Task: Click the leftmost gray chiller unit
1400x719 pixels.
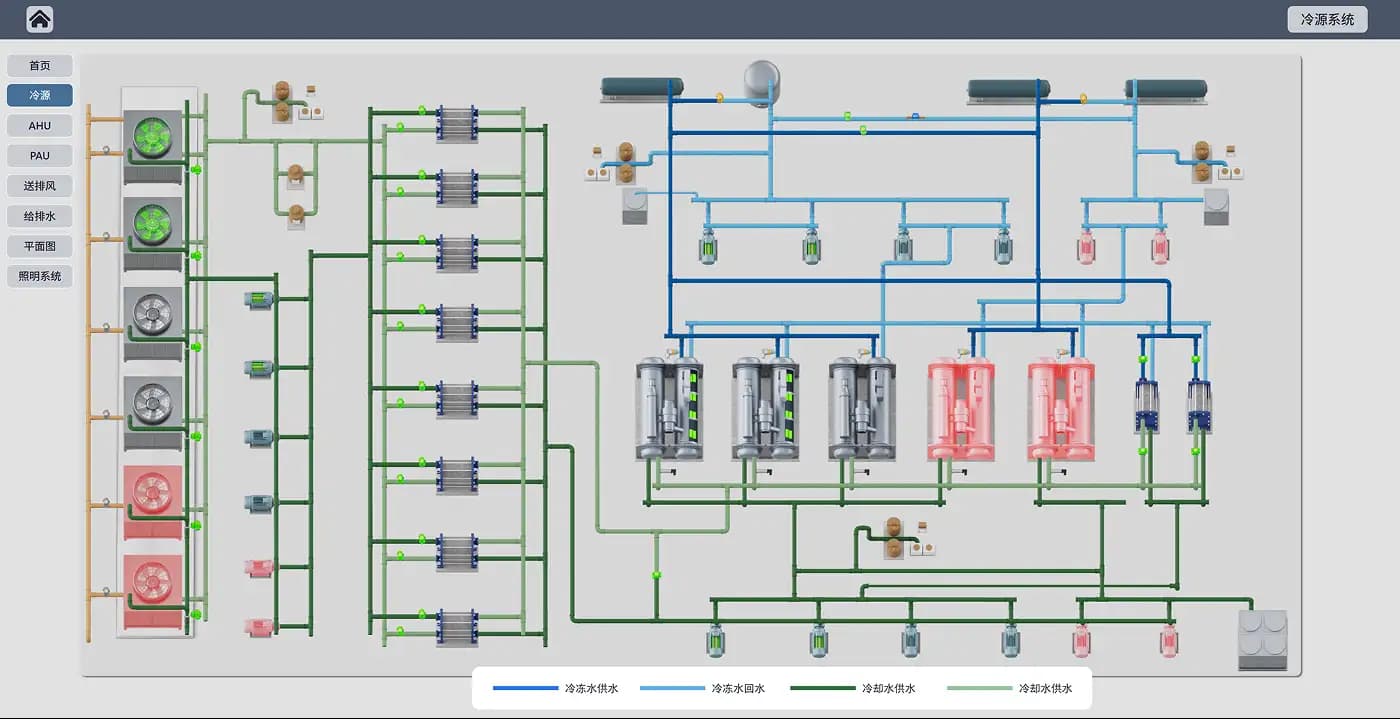Action: (670, 410)
